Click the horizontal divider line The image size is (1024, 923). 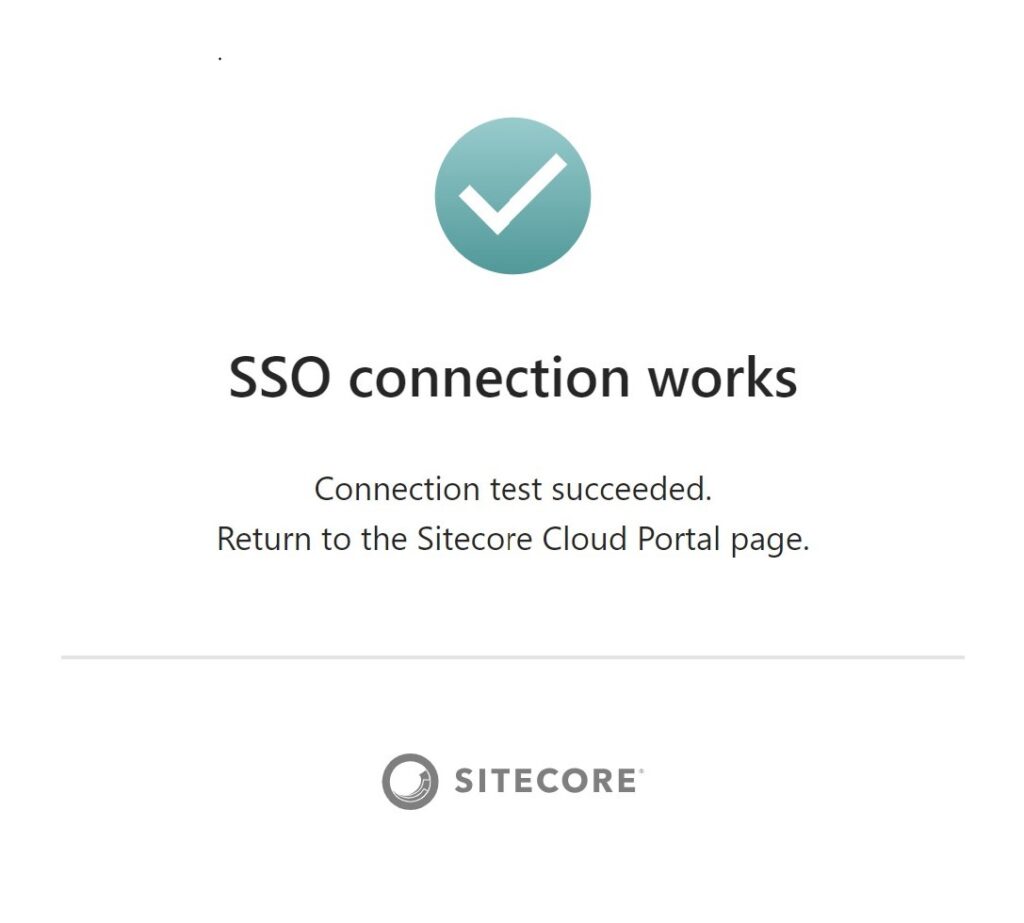click(513, 657)
